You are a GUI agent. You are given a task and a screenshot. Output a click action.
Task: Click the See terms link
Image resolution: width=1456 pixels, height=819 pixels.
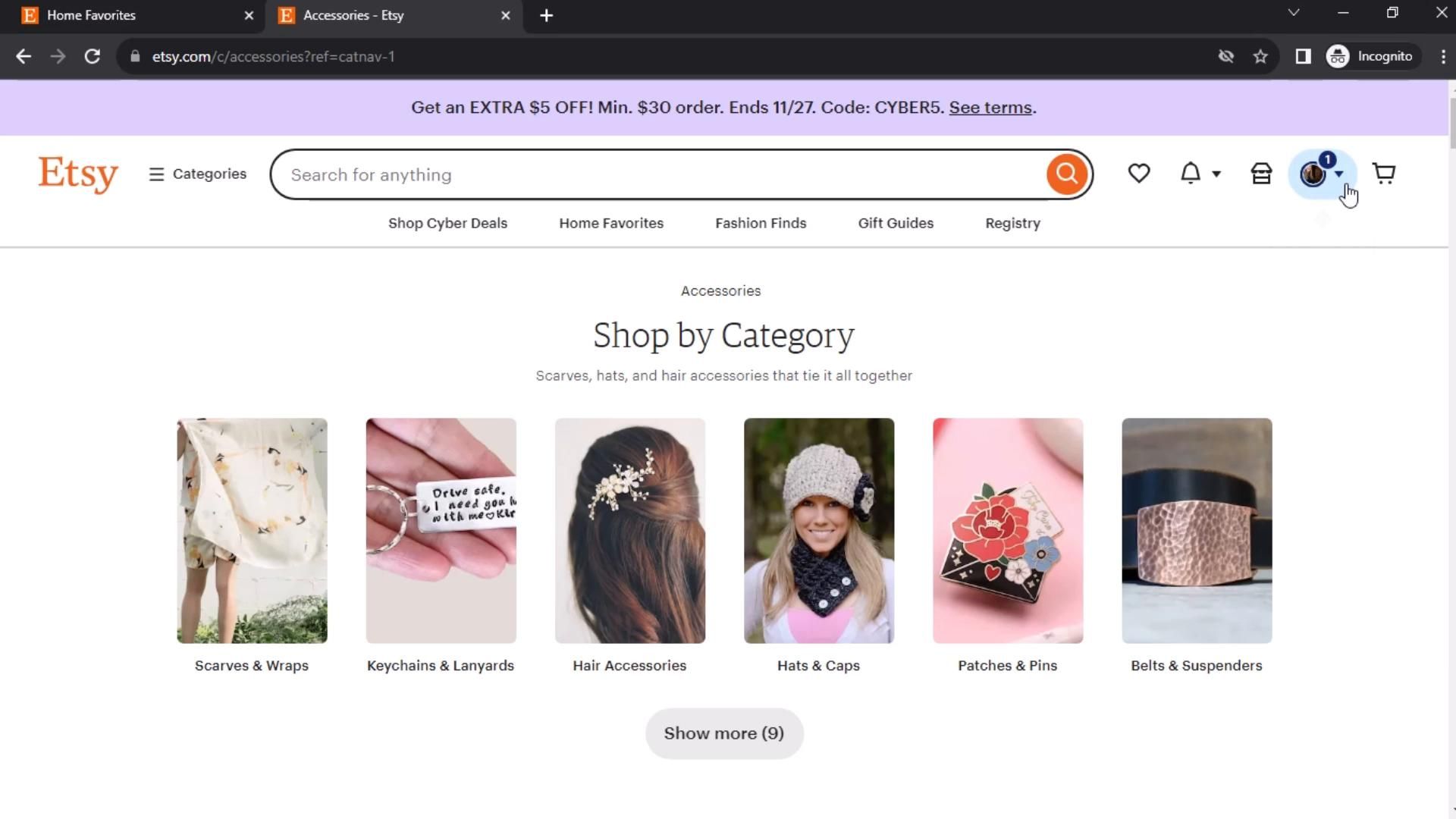(x=990, y=108)
